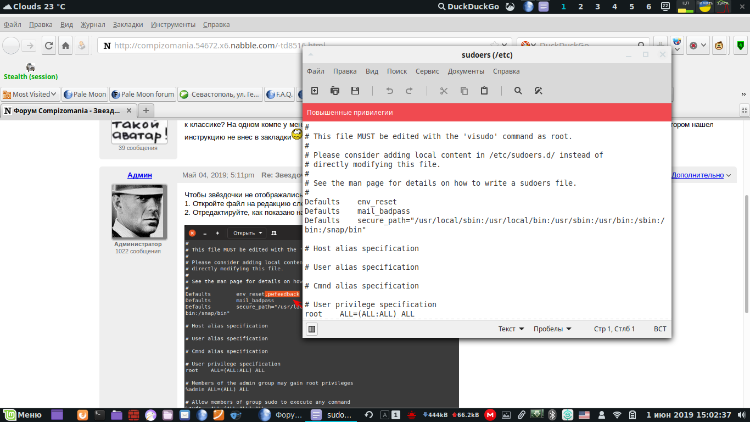Click the cut scissors icon
The width and height of the screenshot is (750, 422).
pos(444,91)
